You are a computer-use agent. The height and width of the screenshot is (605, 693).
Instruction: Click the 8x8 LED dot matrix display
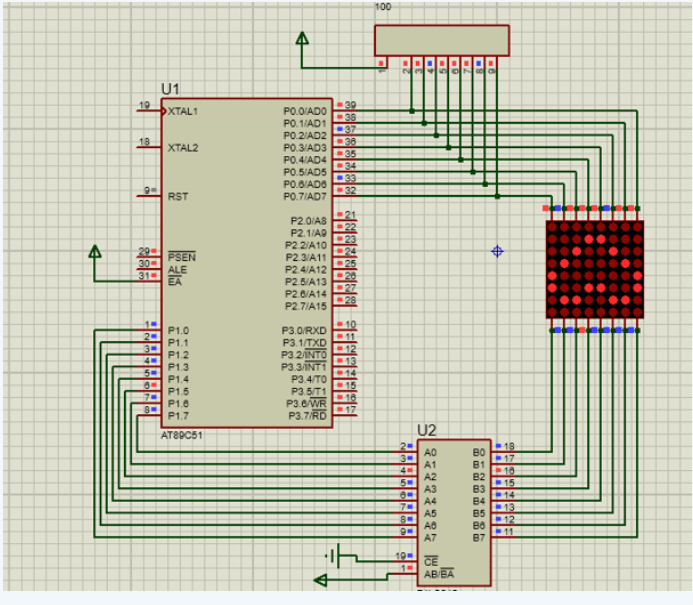594,269
